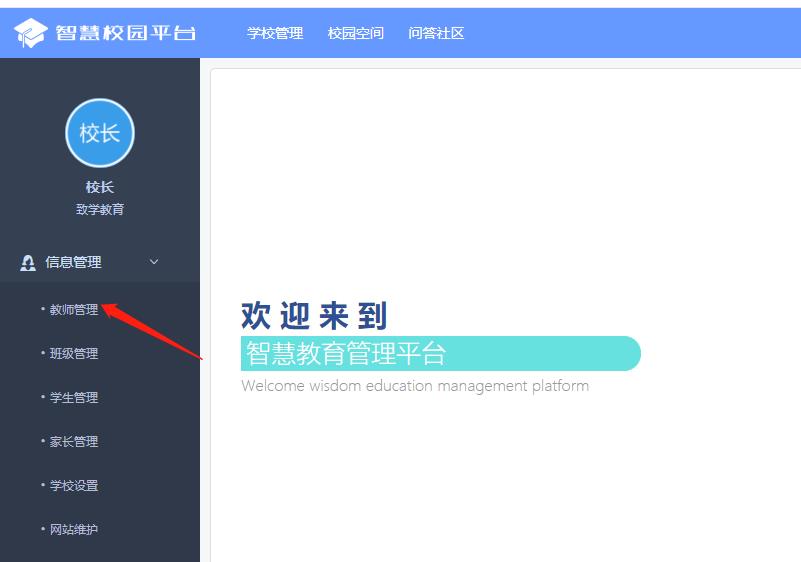Click the graduation cap logo icon
Screen dimensions: 801x562
coord(31,33)
